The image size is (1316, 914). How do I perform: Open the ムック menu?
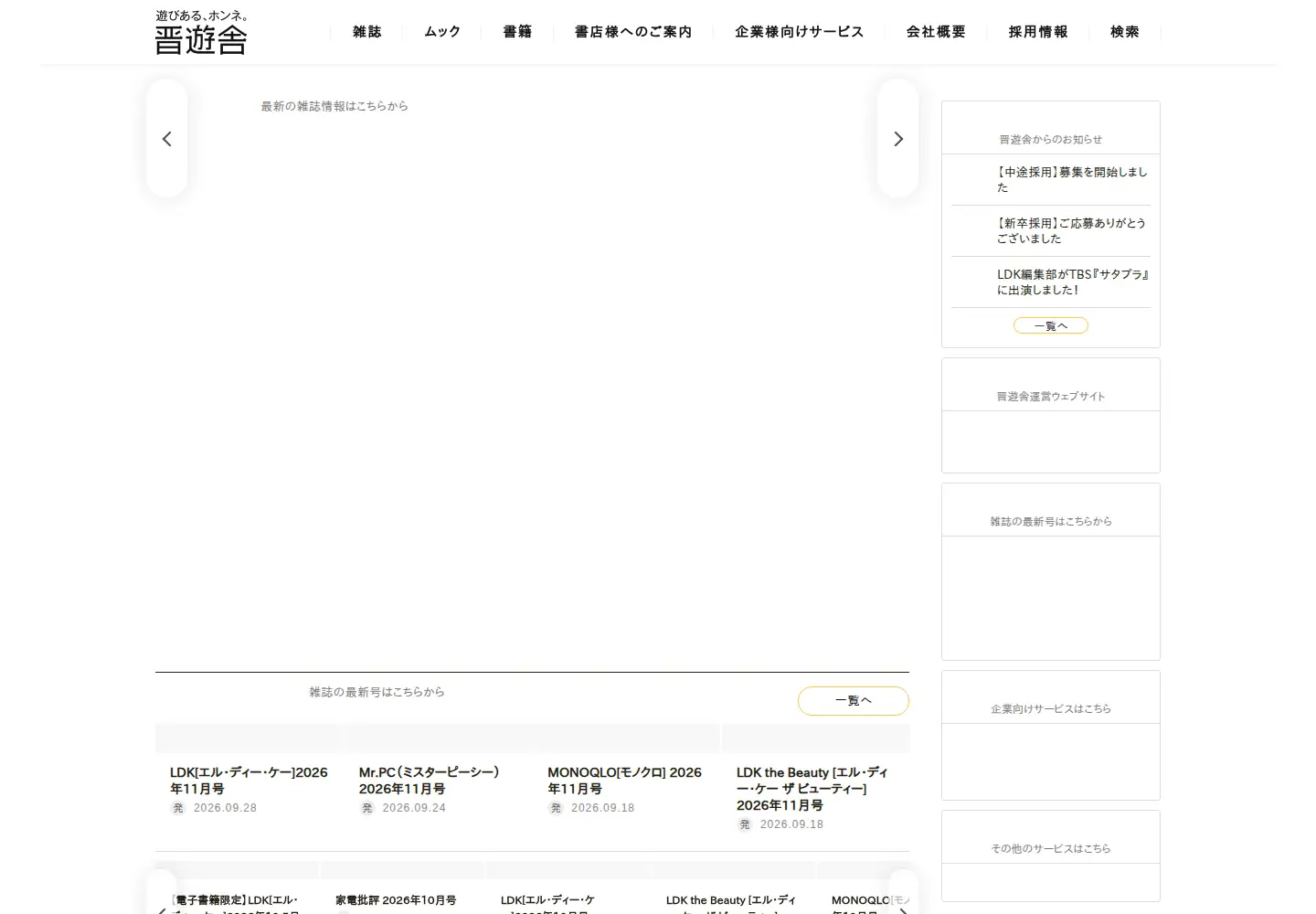click(442, 32)
